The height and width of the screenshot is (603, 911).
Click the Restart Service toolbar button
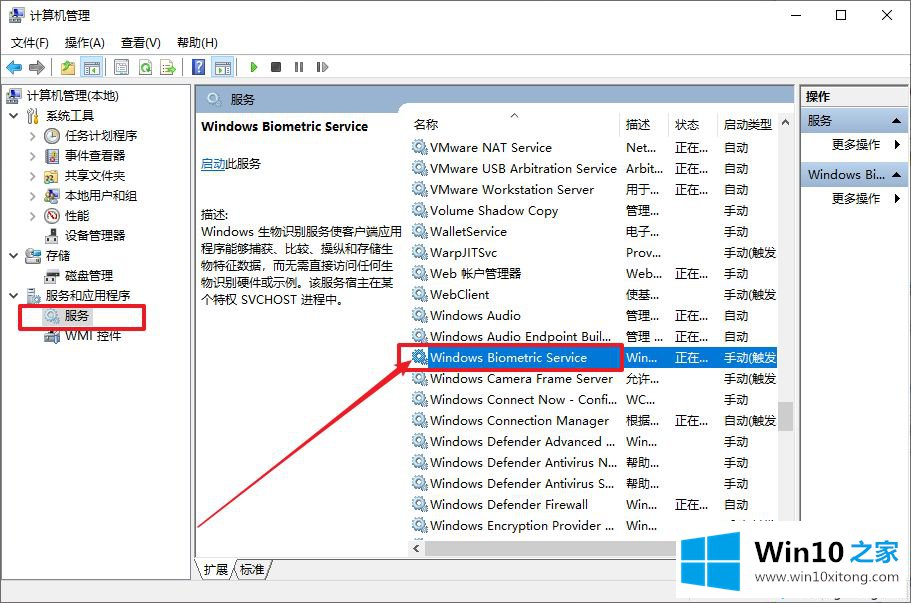[x=322, y=67]
